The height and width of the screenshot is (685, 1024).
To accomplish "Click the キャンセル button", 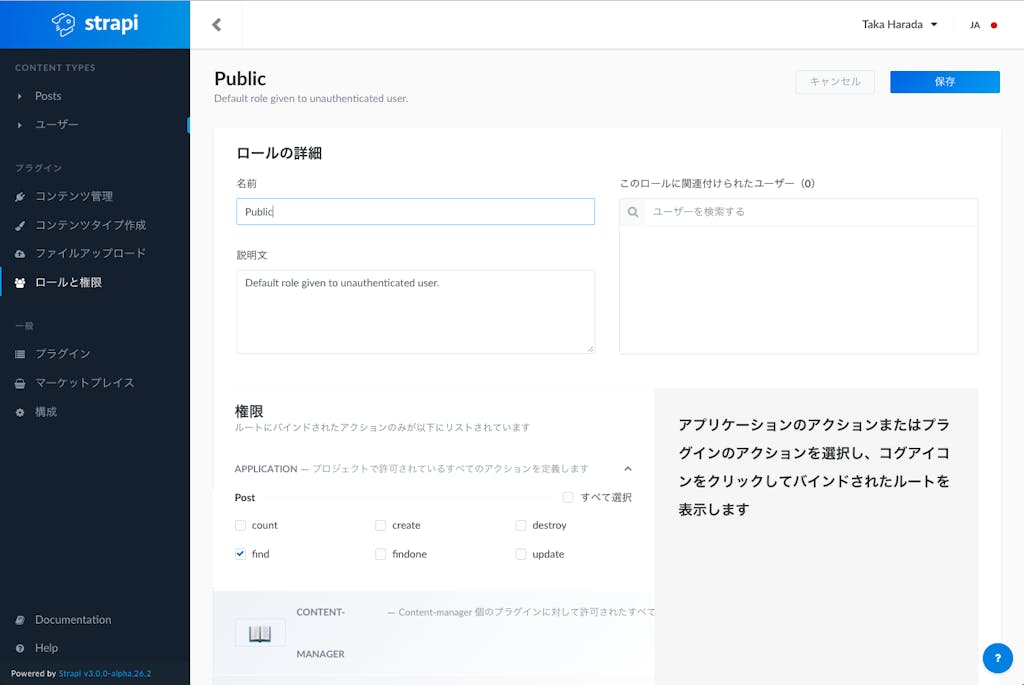I will click(x=835, y=82).
